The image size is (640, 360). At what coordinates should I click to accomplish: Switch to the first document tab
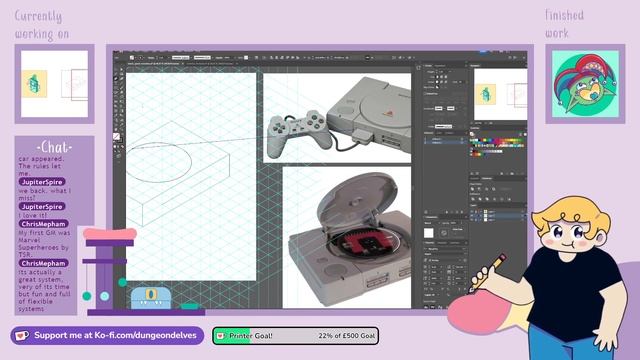153,64
